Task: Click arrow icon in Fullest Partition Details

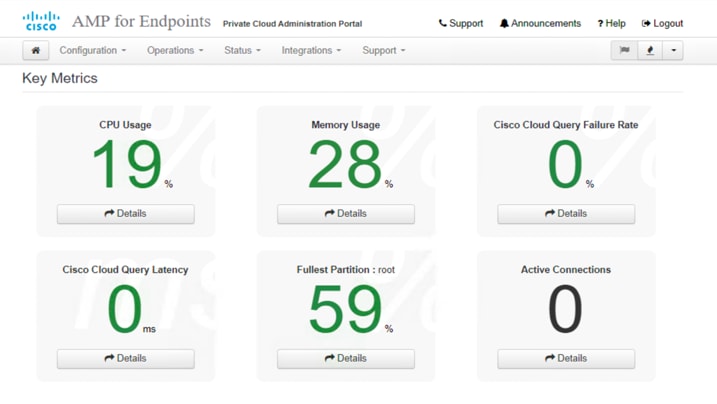Action: pyautogui.click(x=330, y=358)
